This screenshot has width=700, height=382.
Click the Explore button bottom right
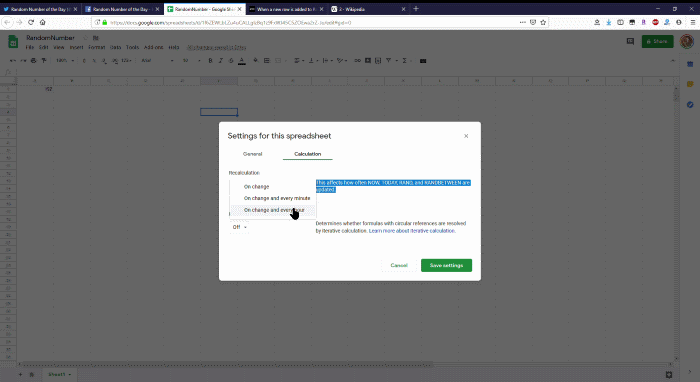[669, 375]
